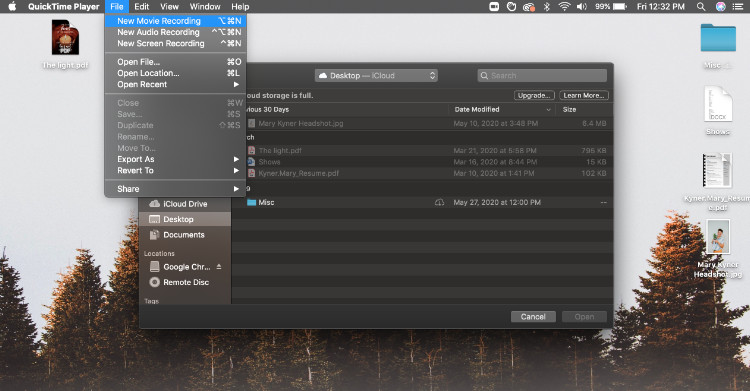Click the Learn More… button
Viewport: 750px width, 391px height.
(584, 95)
